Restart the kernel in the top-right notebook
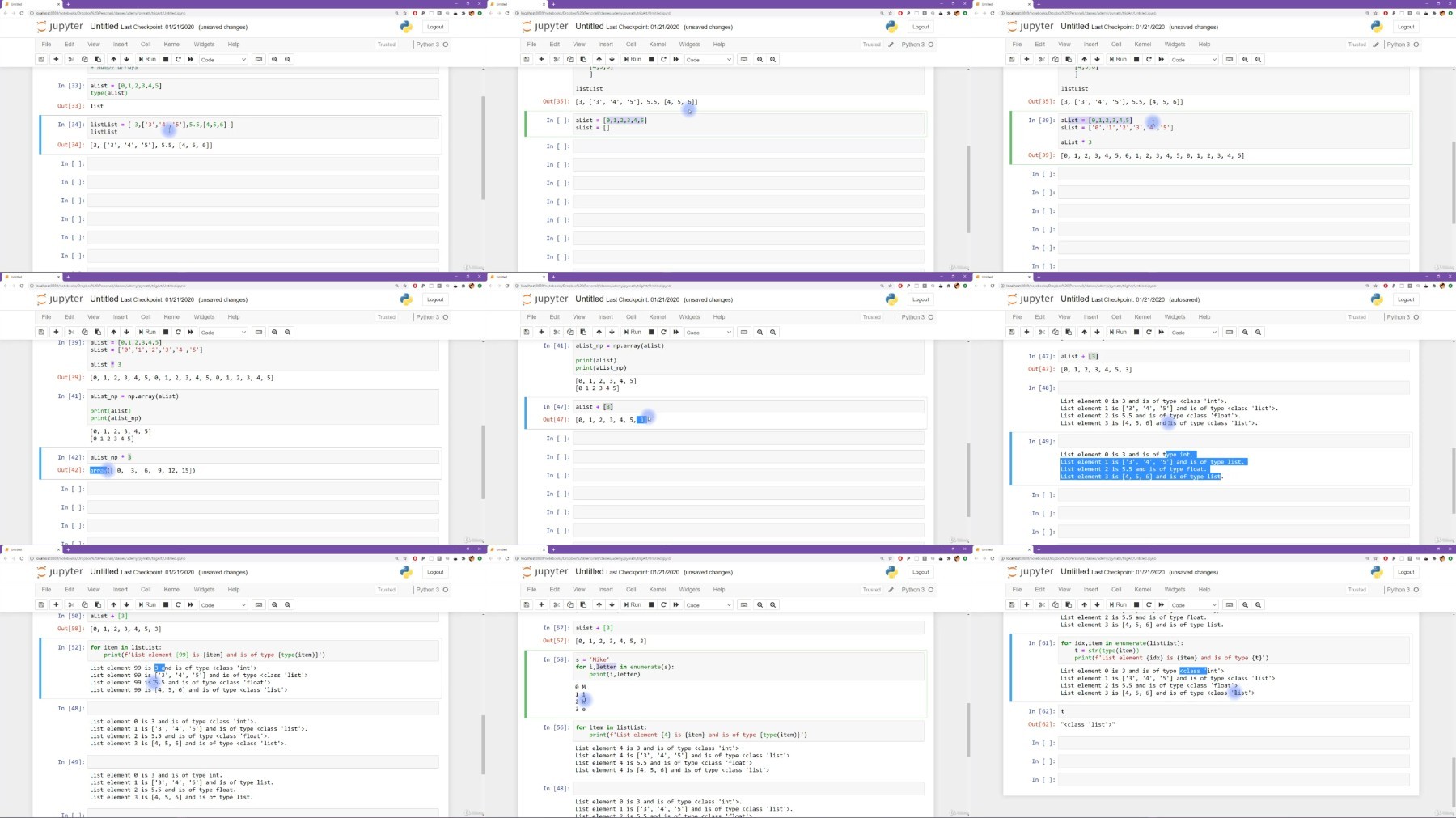1456x818 pixels. point(1149,59)
